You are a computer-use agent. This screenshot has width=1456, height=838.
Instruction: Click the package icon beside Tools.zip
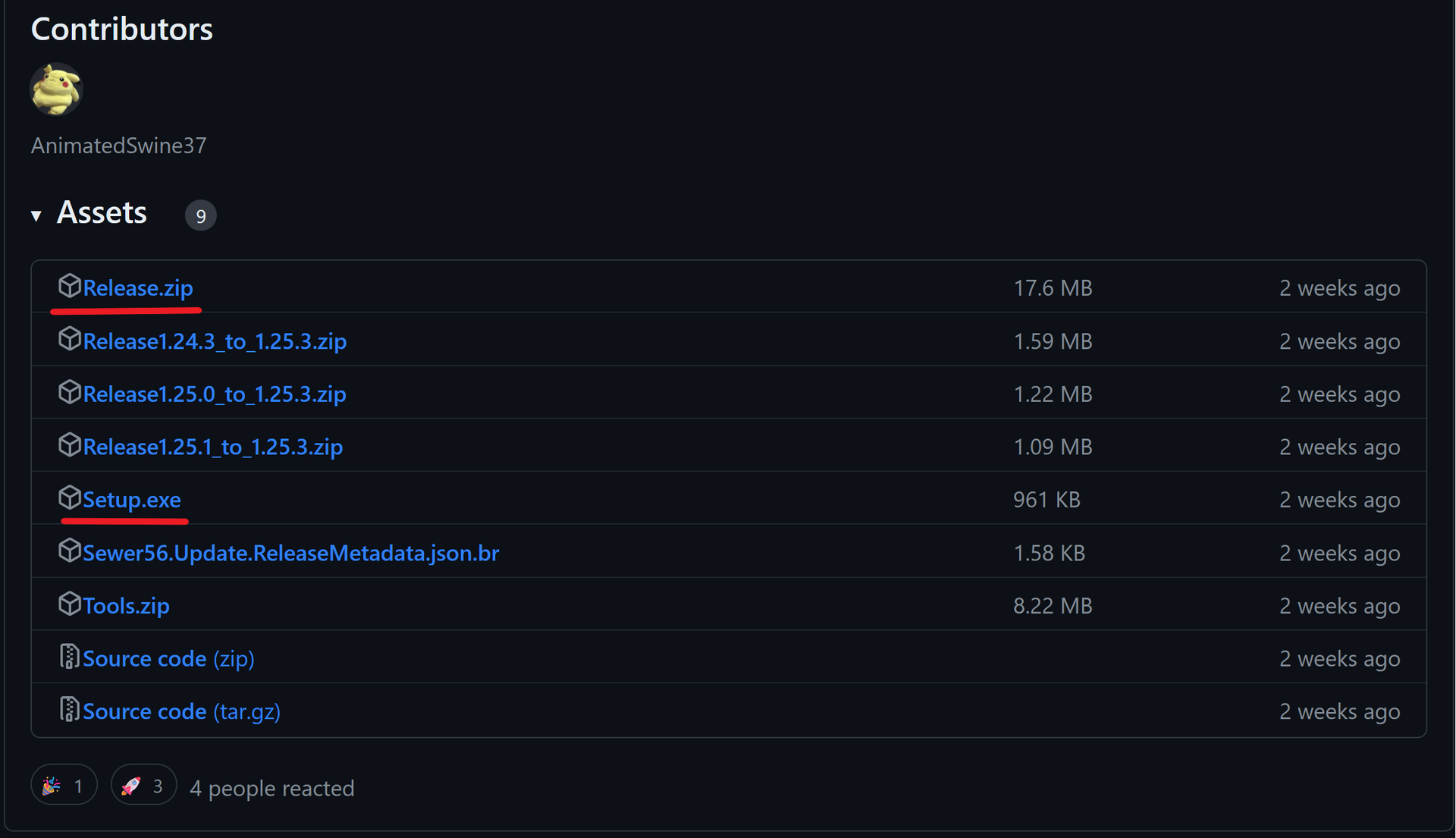69,604
